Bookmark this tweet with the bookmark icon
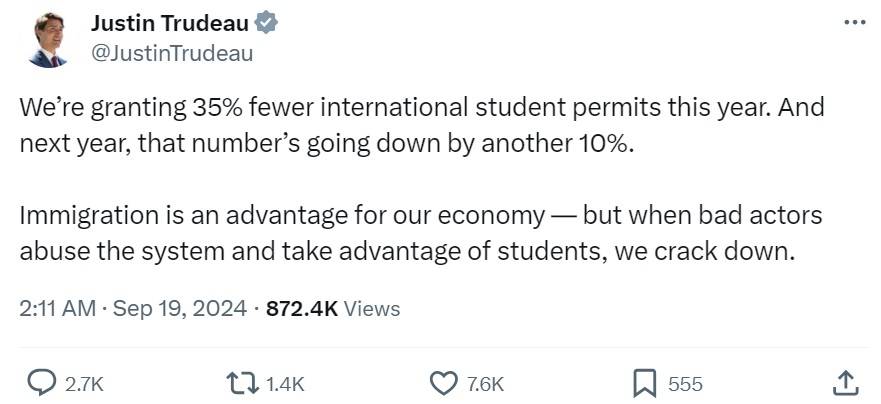The height and width of the screenshot is (404, 881). point(645,382)
